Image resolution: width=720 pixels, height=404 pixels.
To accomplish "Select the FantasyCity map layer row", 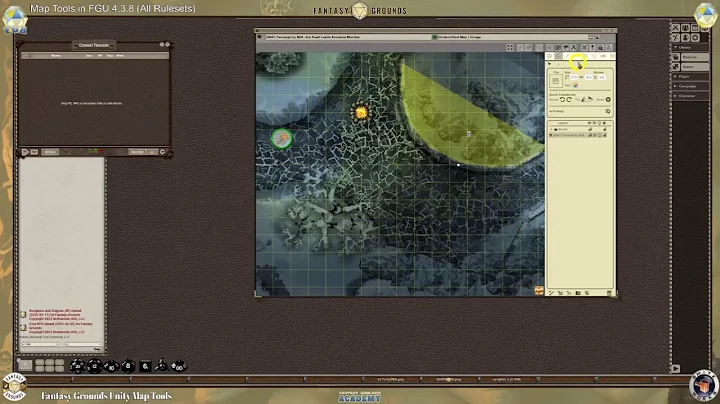I will [x=579, y=135].
